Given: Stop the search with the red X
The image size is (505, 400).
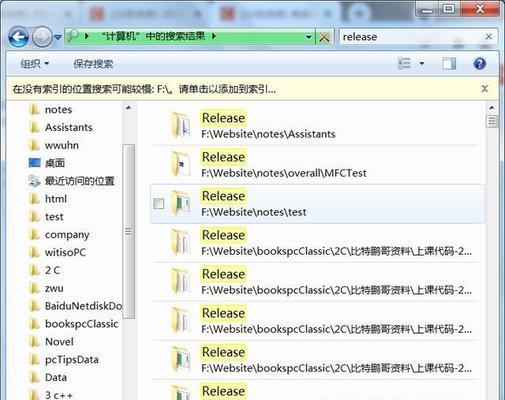Looking at the screenshot, I should (x=324, y=37).
